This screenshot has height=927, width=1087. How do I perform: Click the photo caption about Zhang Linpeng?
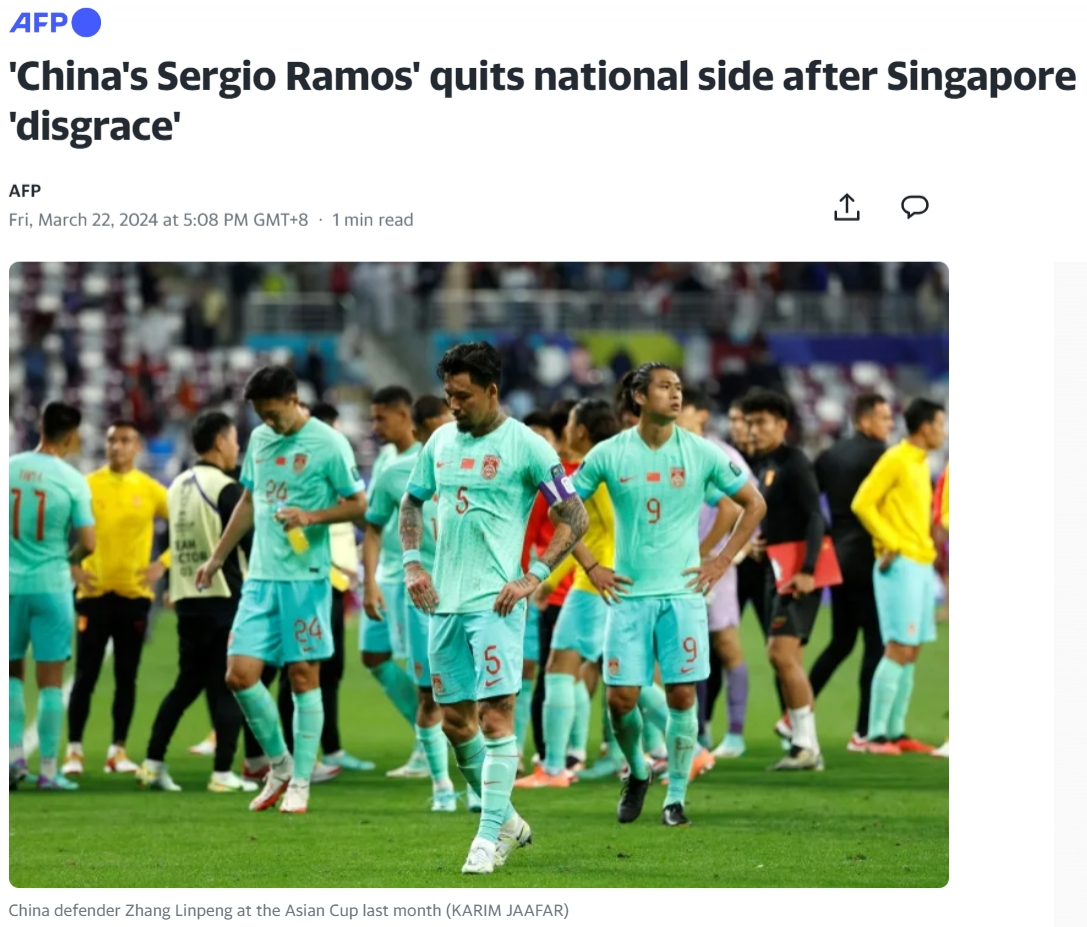(x=288, y=910)
